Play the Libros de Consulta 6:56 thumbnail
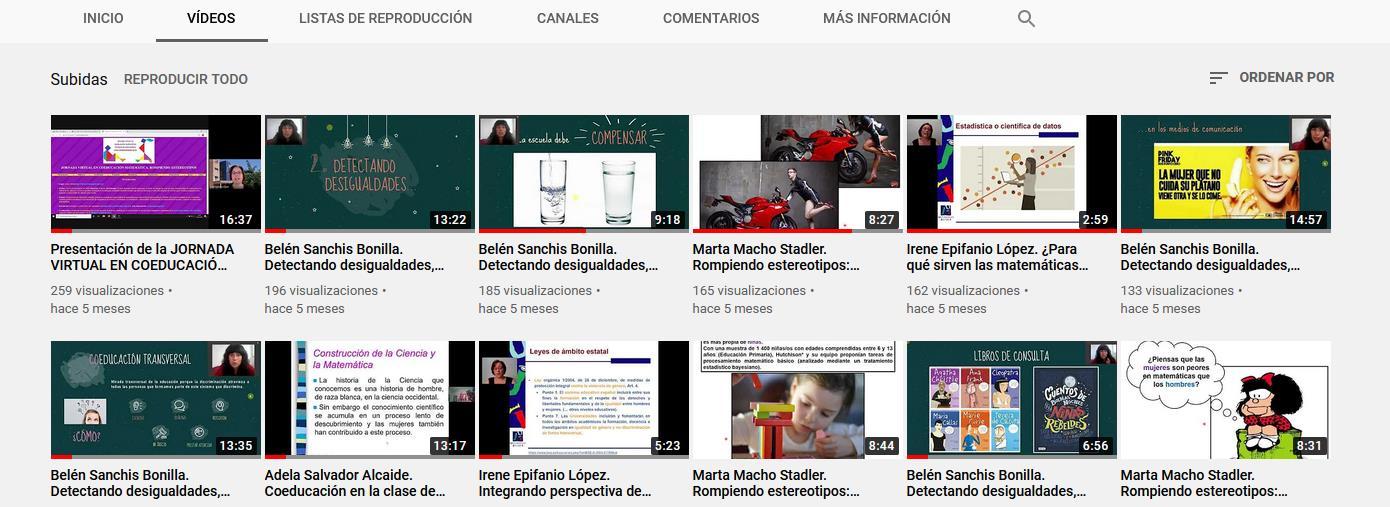 (x=1012, y=400)
